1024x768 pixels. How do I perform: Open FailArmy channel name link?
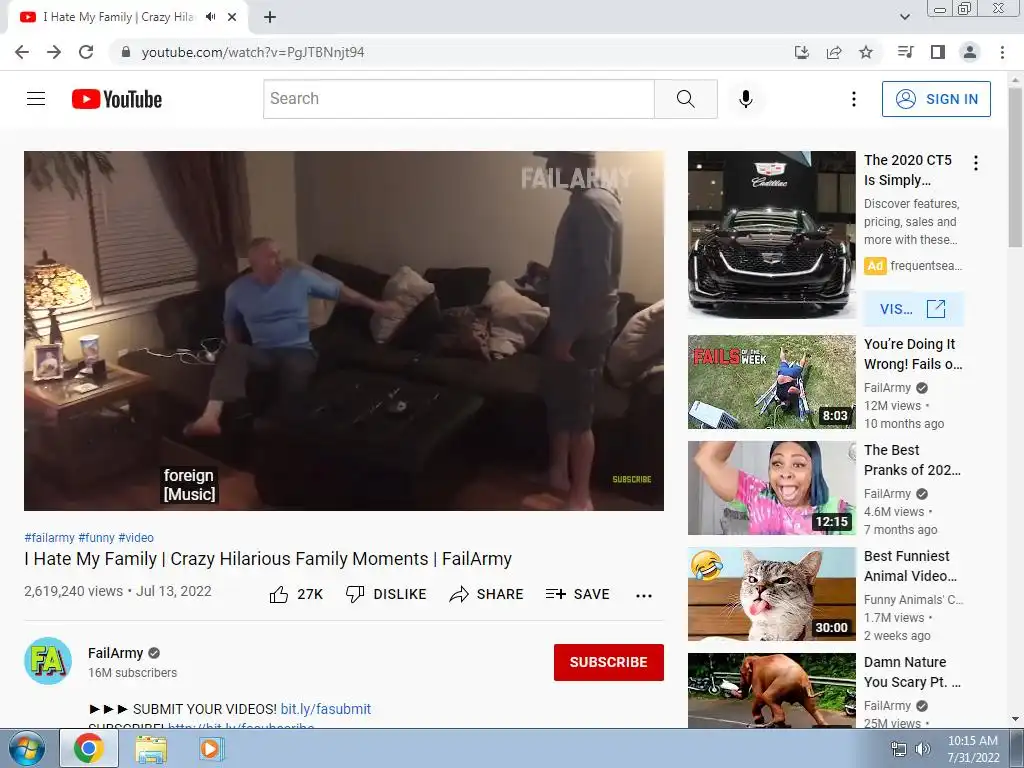pos(116,653)
